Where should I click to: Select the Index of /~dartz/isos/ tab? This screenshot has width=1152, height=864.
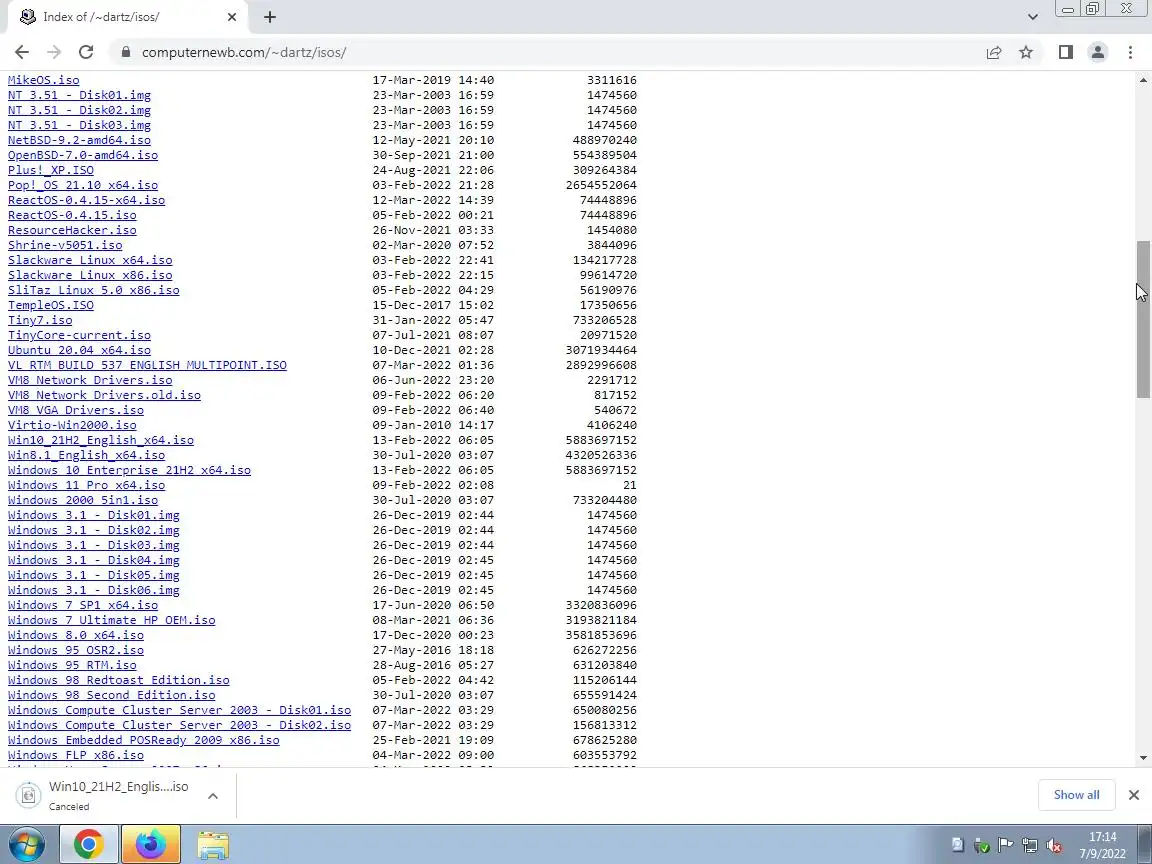(129, 17)
